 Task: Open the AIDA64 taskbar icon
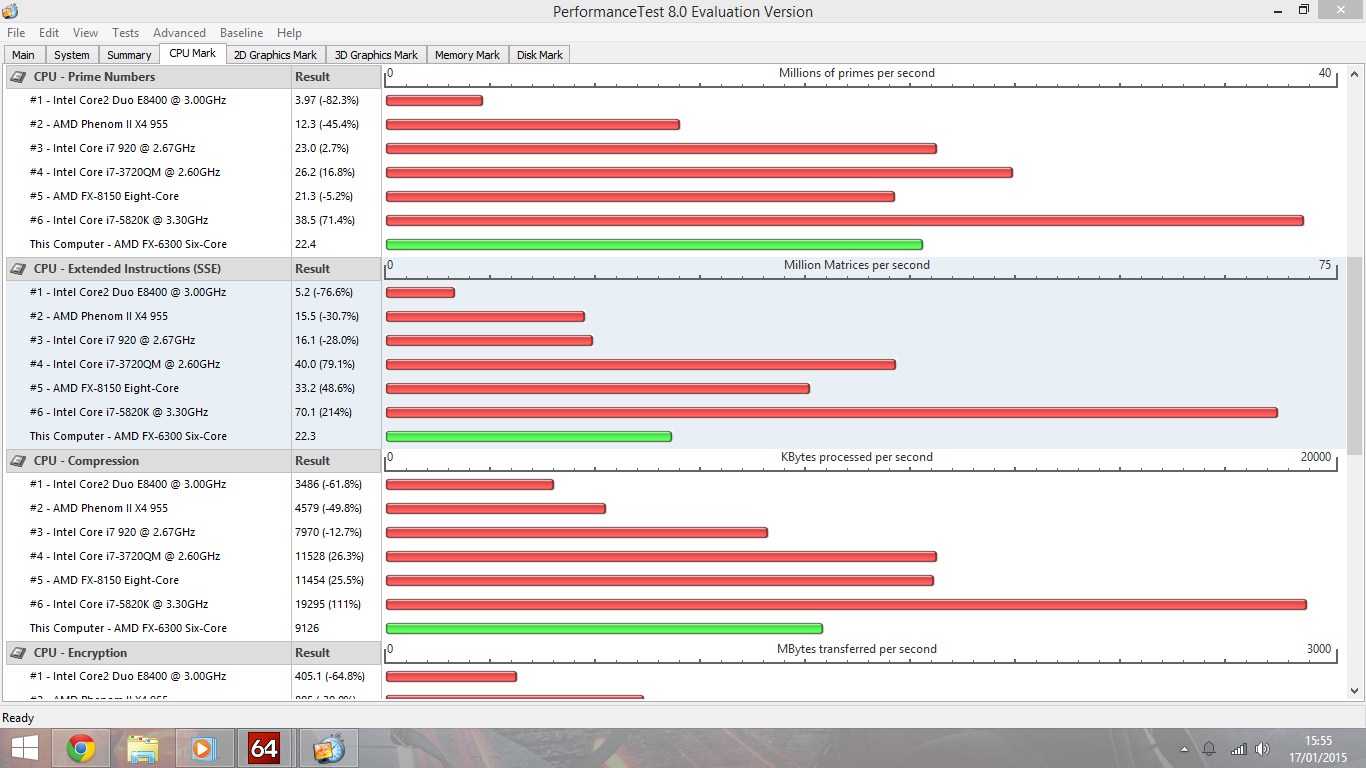click(x=265, y=748)
